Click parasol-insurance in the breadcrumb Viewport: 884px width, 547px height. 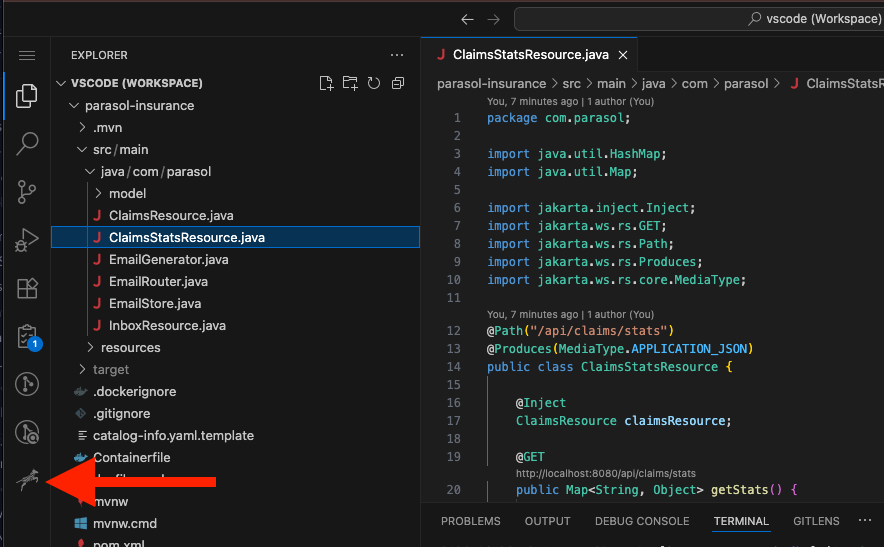tap(492, 84)
